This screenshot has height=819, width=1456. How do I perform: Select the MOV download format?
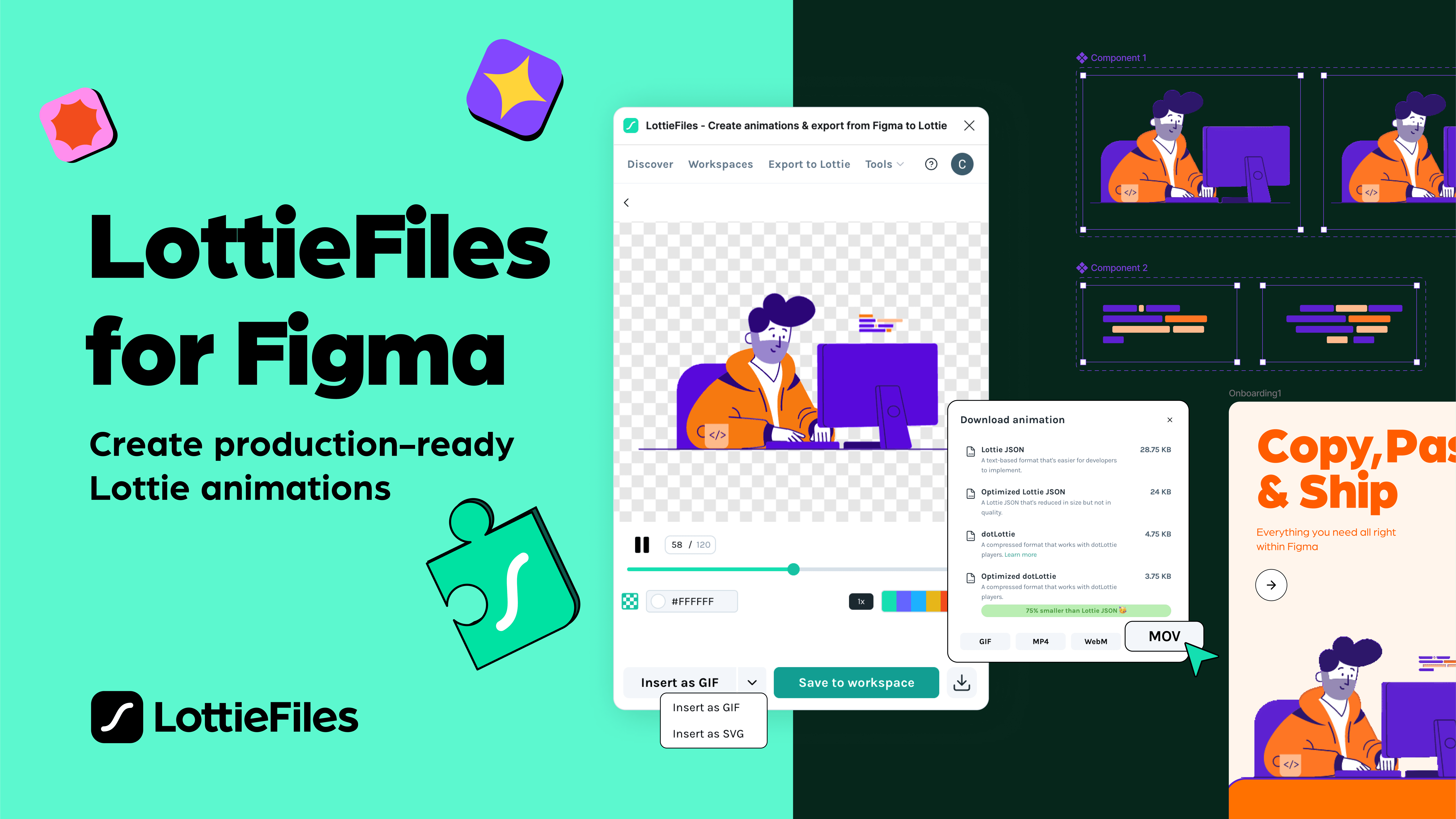[1163, 636]
